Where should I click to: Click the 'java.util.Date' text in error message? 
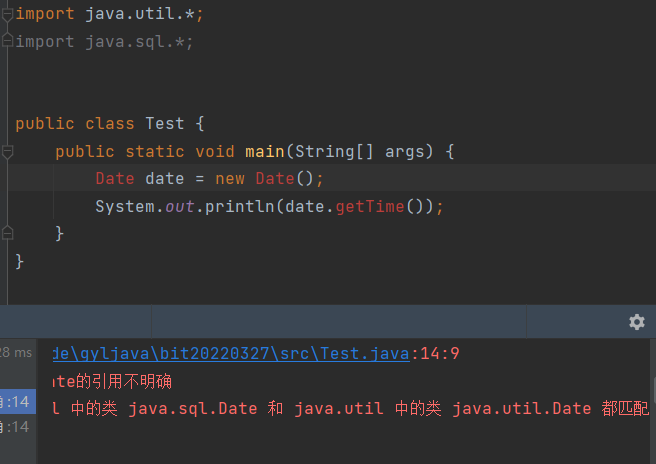tap(522, 408)
